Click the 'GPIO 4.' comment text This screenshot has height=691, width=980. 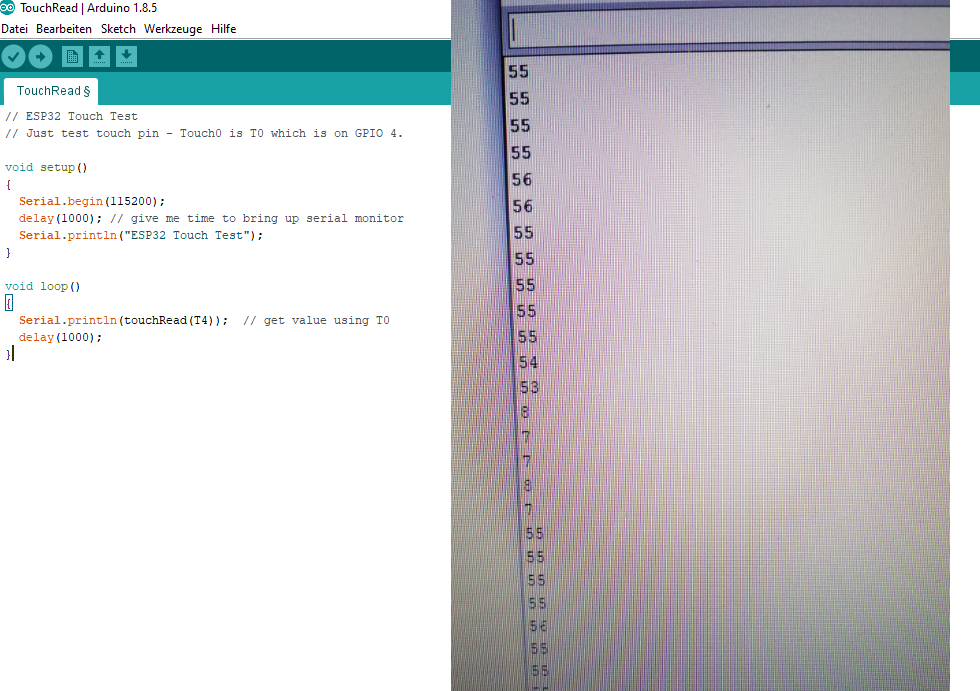[379, 133]
